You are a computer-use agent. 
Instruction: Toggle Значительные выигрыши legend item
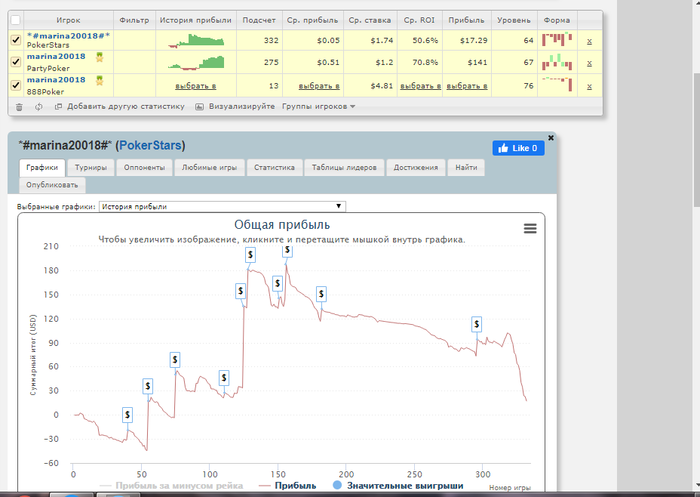[x=398, y=485]
